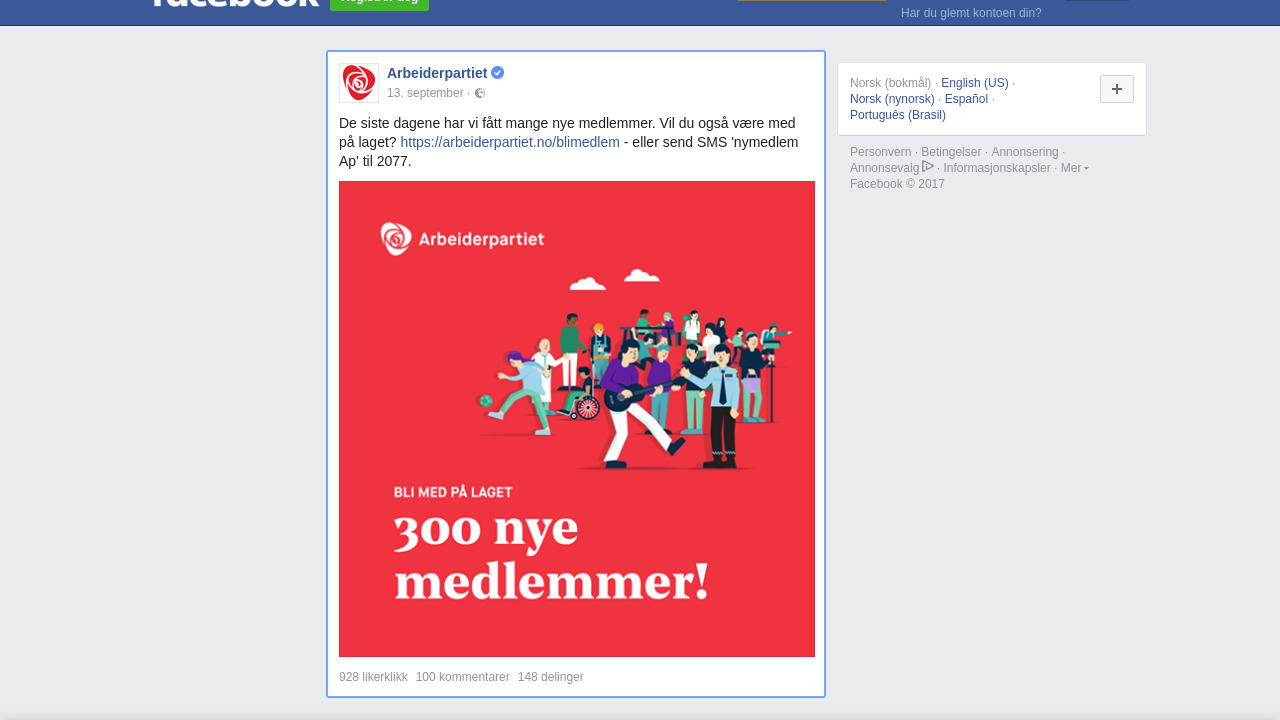View the 928 likerklikk list

pyautogui.click(x=373, y=677)
